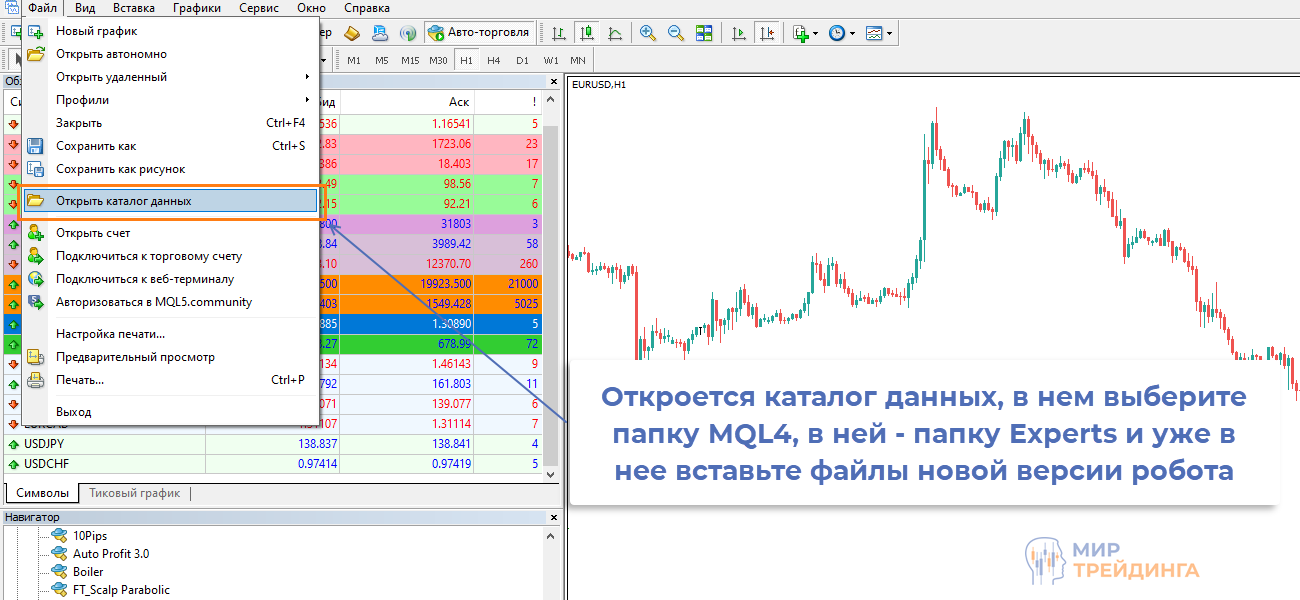Toggle the chart auto-scroll button
1300x600 pixels.
tap(739, 33)
